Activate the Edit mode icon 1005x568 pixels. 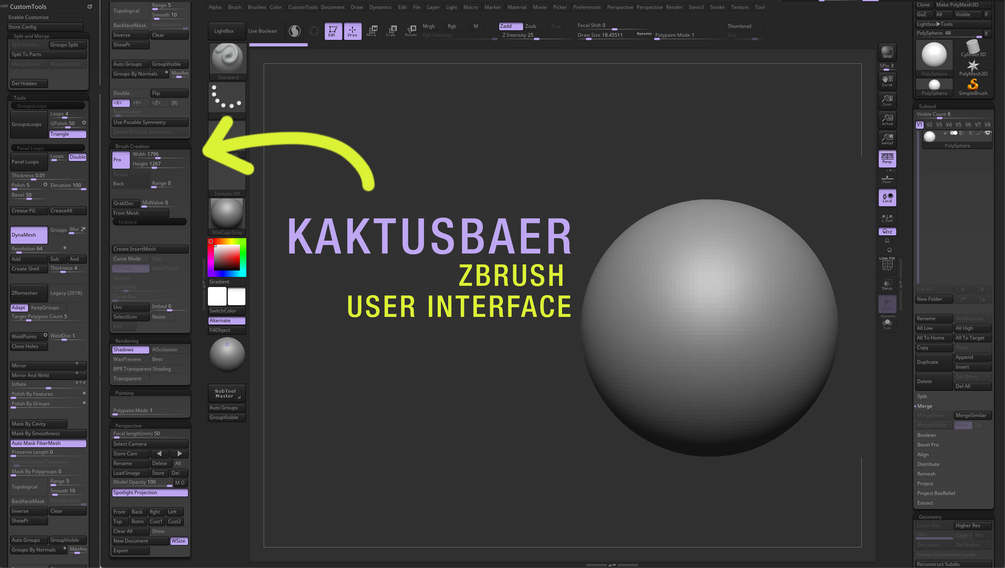pyautogui.click(x=333, y=31)
